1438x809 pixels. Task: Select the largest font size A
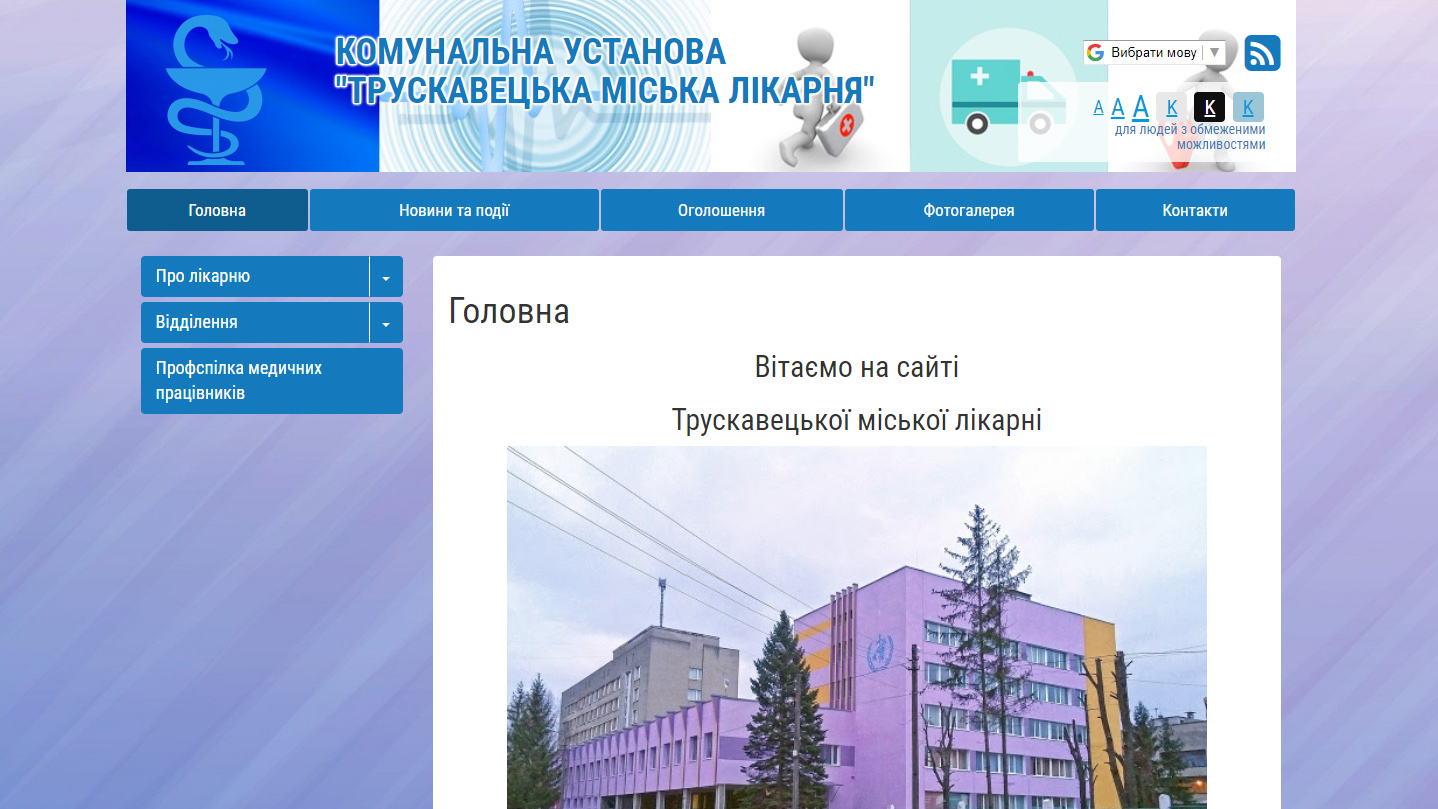pos(1140,107)
